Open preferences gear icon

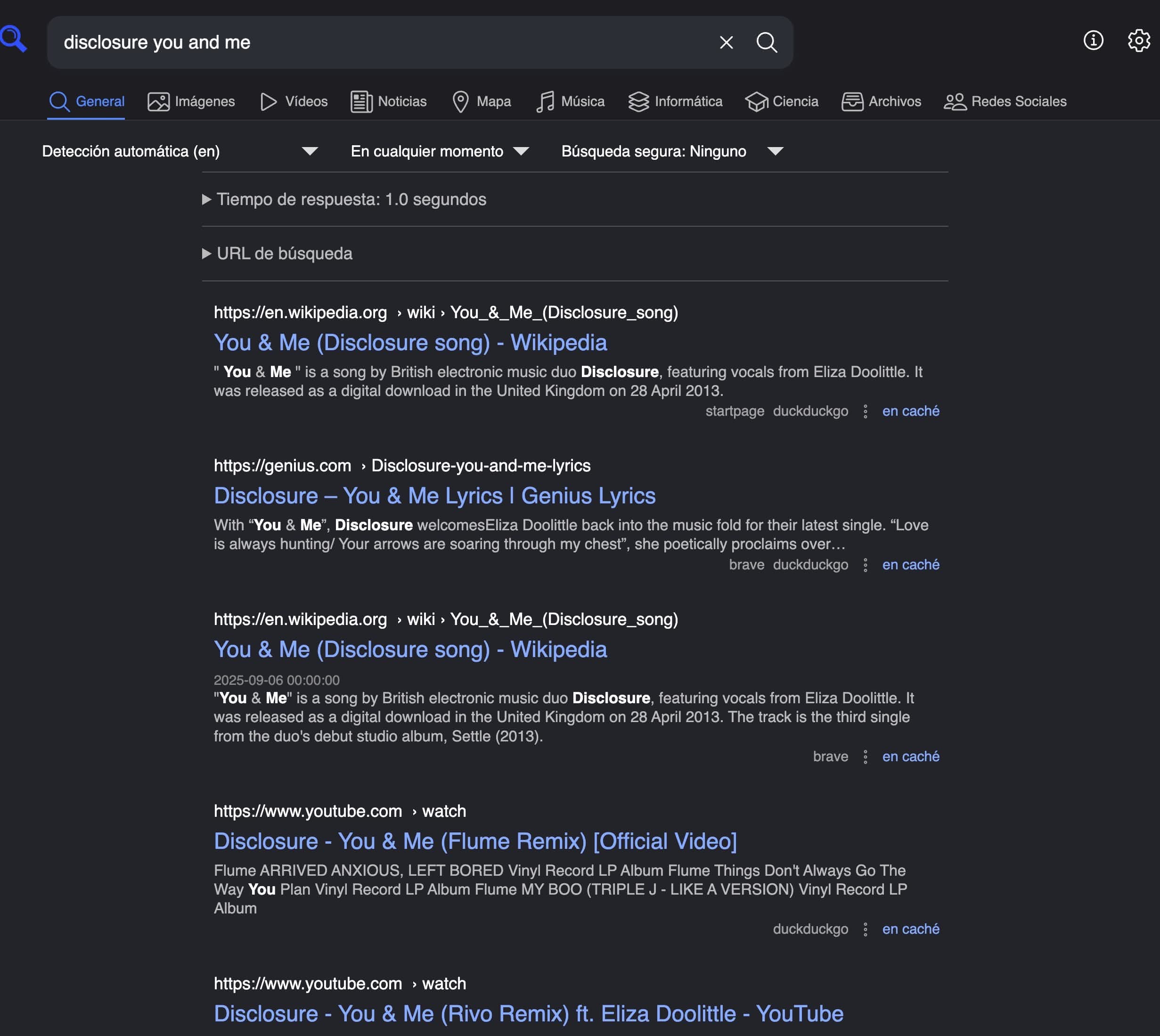1139,41
